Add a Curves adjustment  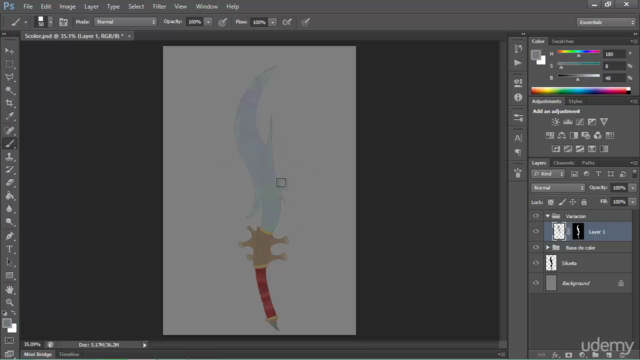pyautogui.click(x=580, y=122)
